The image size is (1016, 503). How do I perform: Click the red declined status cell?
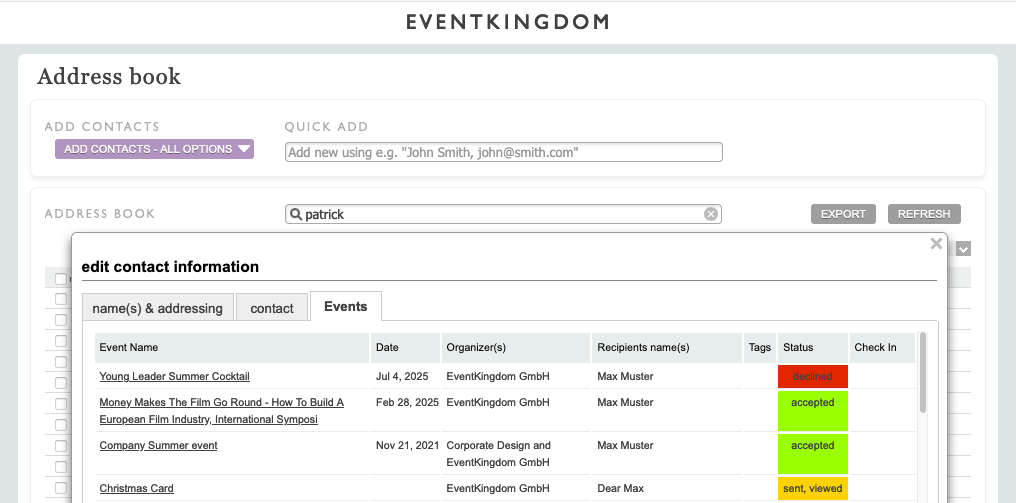click(812, 377)
